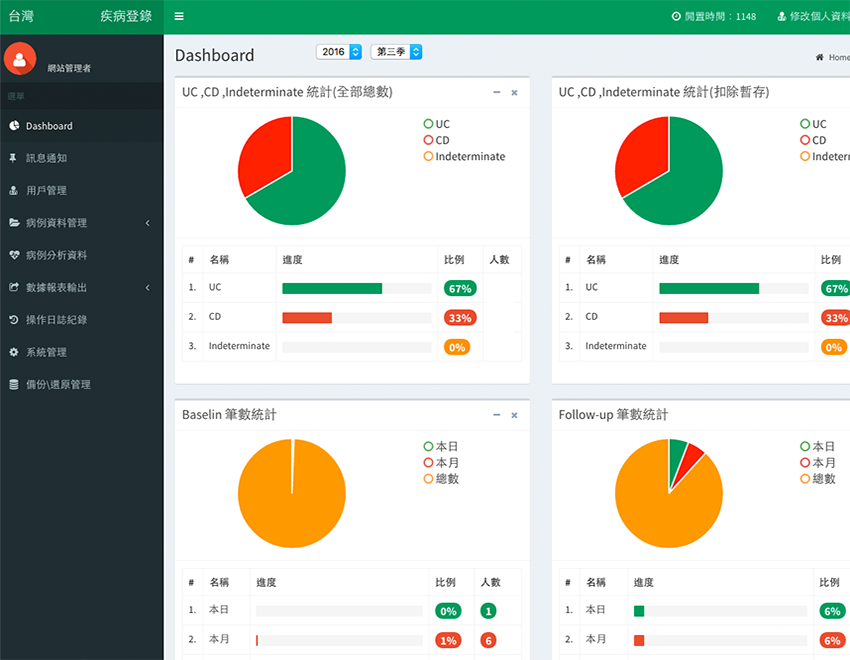Click the 0% Indeterminate badge in 全部總數 table
Image resolution: width=850 pixels, height=660 pixels.
[457, 347]
